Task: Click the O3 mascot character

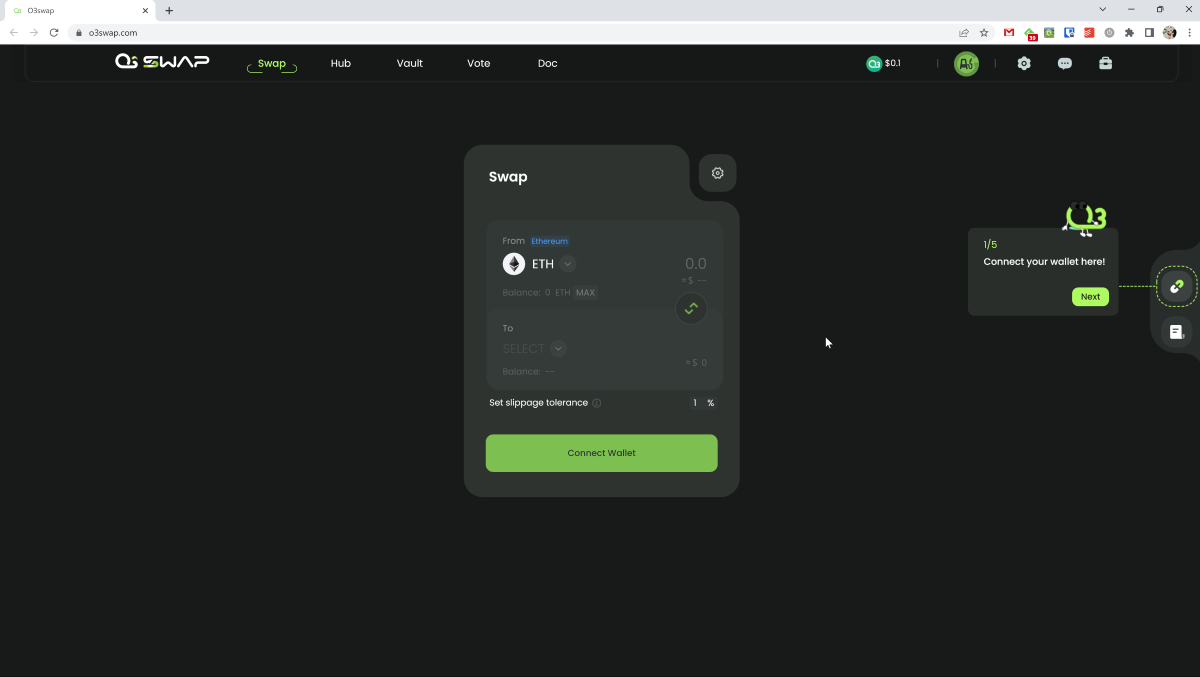Action: point(1085,217)
